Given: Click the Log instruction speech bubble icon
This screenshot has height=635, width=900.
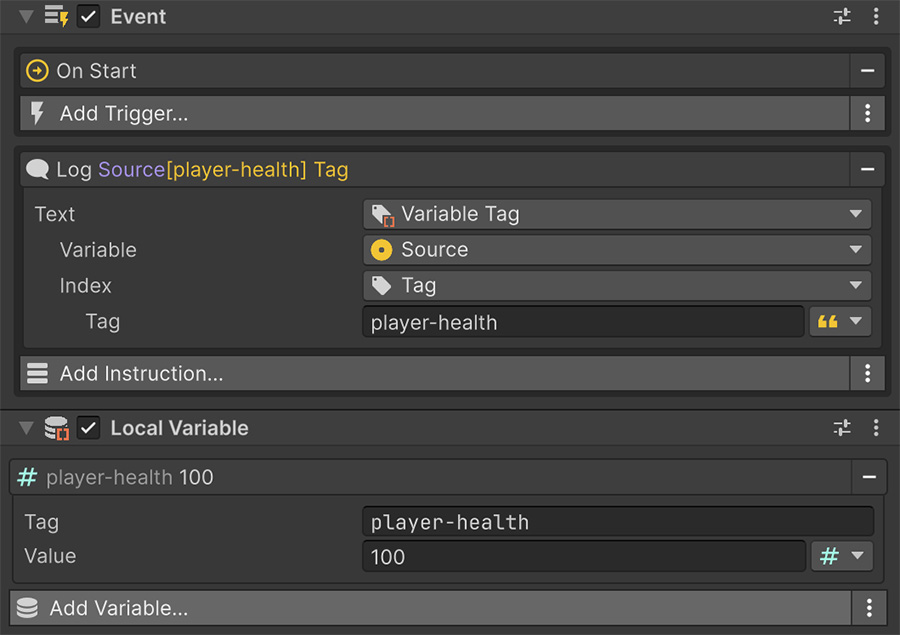Looking at the screenshot, I should 37,169.
